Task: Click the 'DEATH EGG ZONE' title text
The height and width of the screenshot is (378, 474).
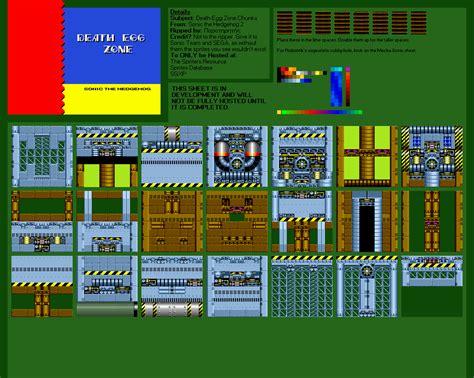Action: (x=111, y=44)
